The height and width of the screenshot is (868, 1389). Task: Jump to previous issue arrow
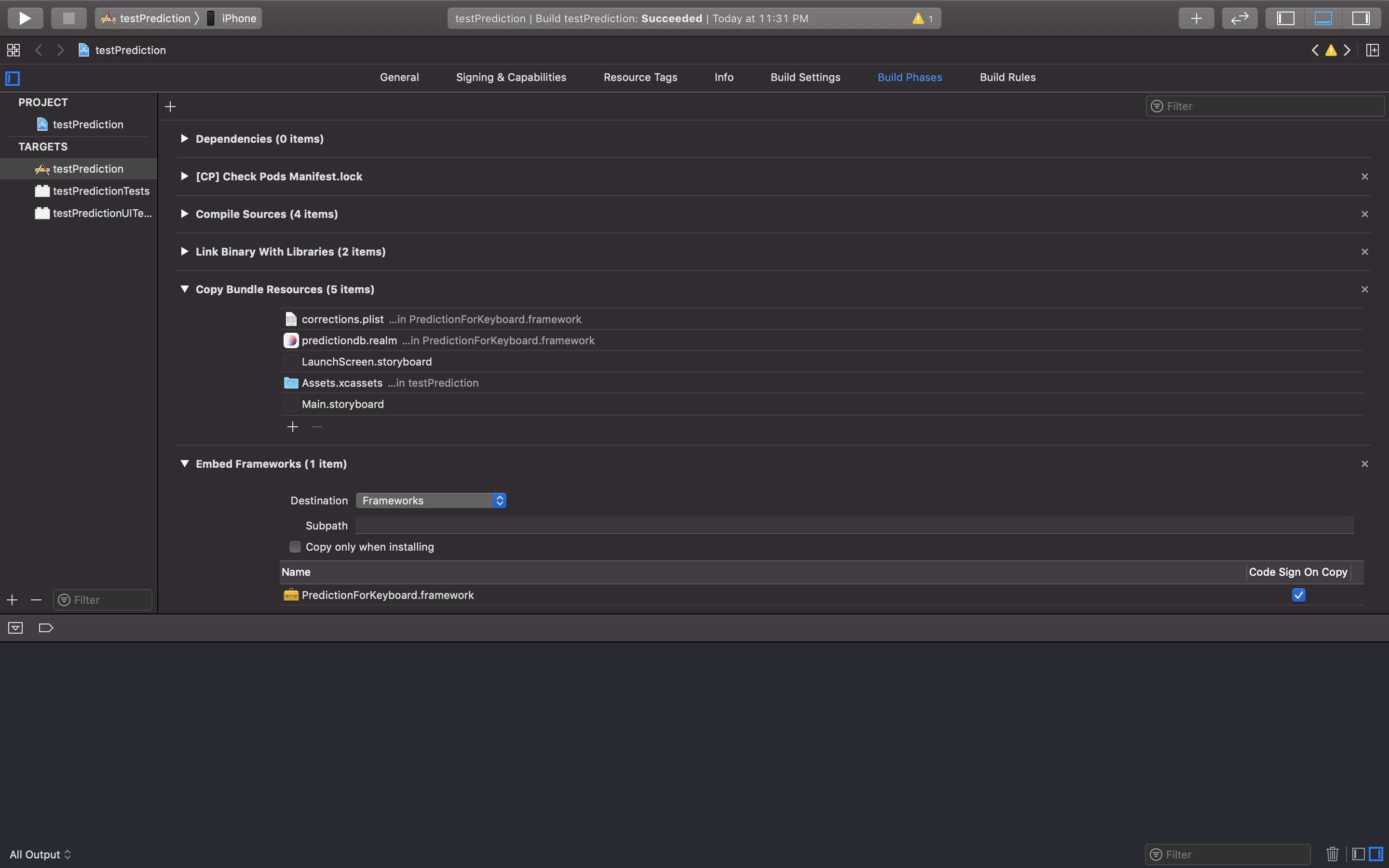coord(1315,50)
